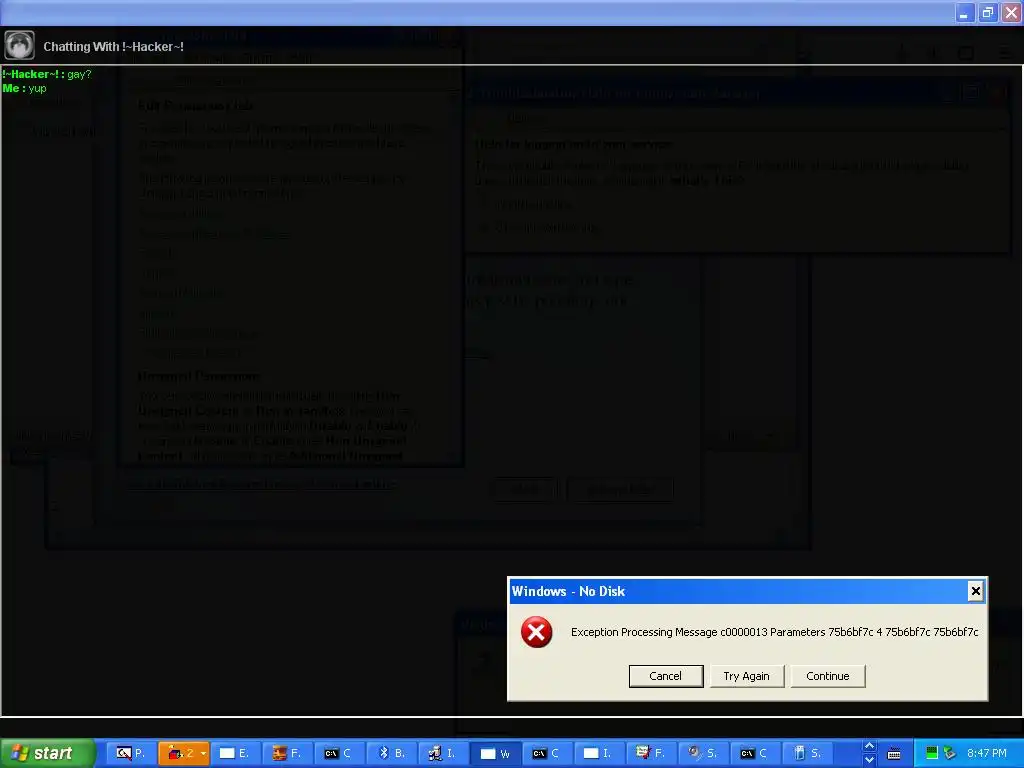Switch to the 'E.' taskbar window

coord(234,753)
